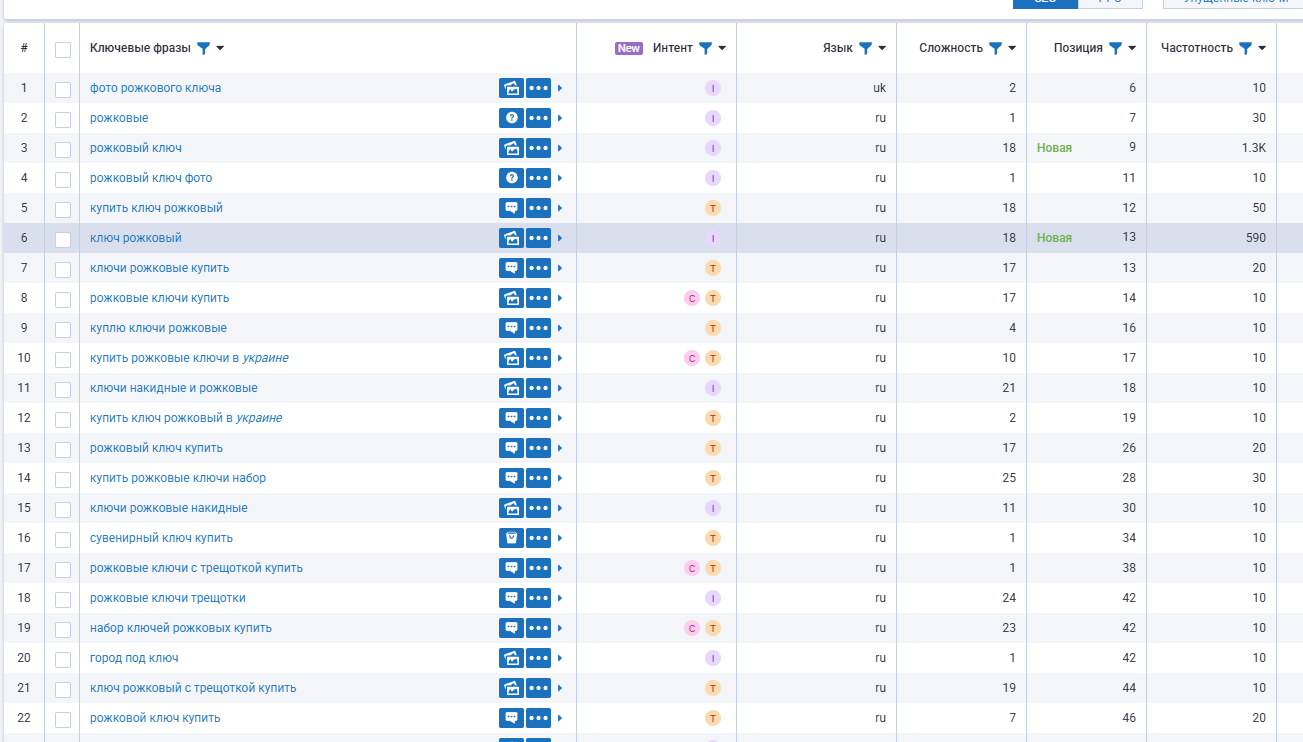Click the frequency value '1.3K'
The width and height of the screenshot is (1303, 742).
tap(1254, 148)
